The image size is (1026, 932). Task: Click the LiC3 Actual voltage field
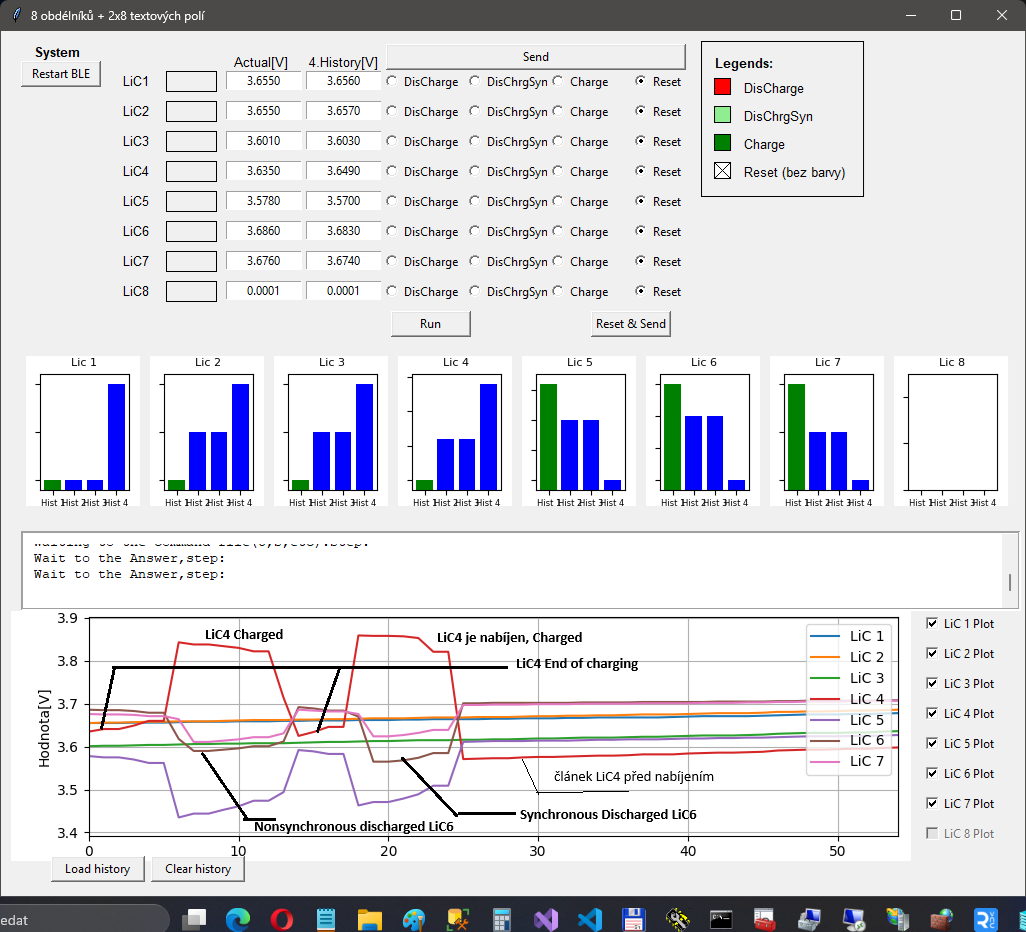(264, 142)
